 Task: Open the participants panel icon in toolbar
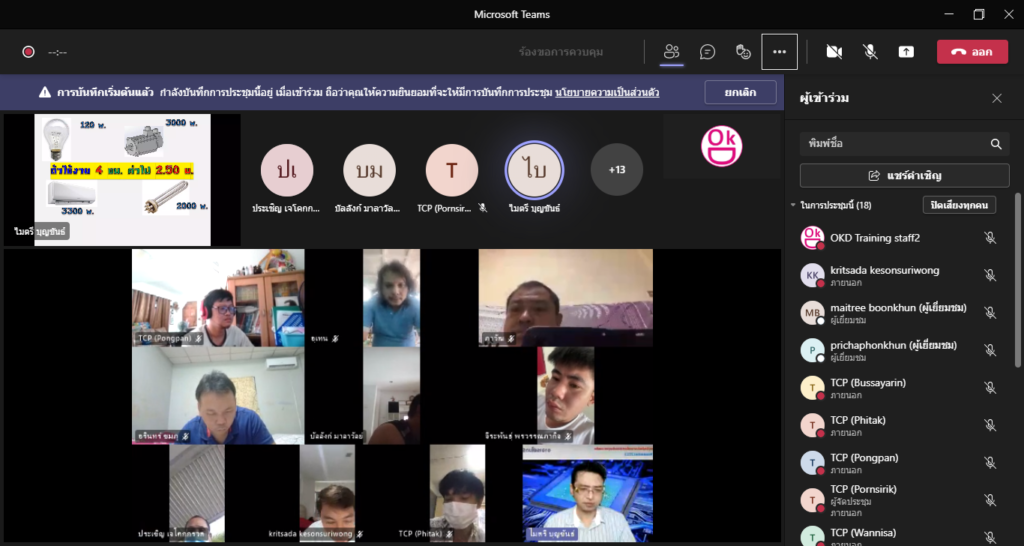(671, 52)
